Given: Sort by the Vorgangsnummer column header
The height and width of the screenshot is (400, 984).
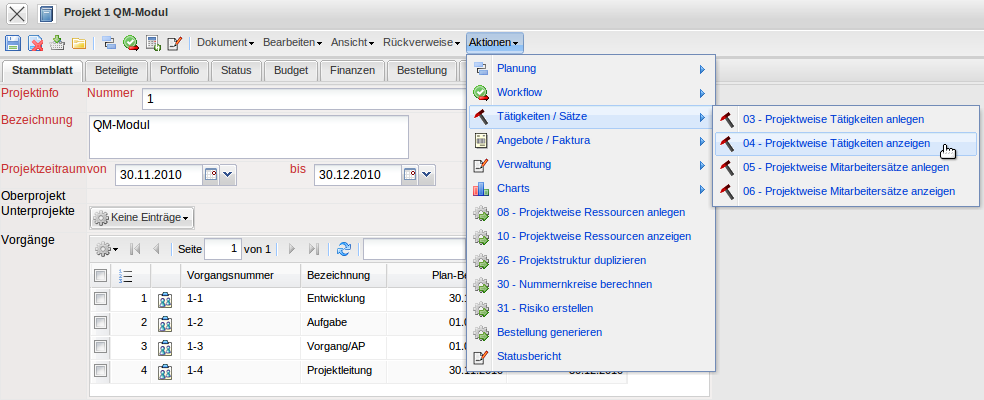Looking at the screenshot, I should 238,275.
